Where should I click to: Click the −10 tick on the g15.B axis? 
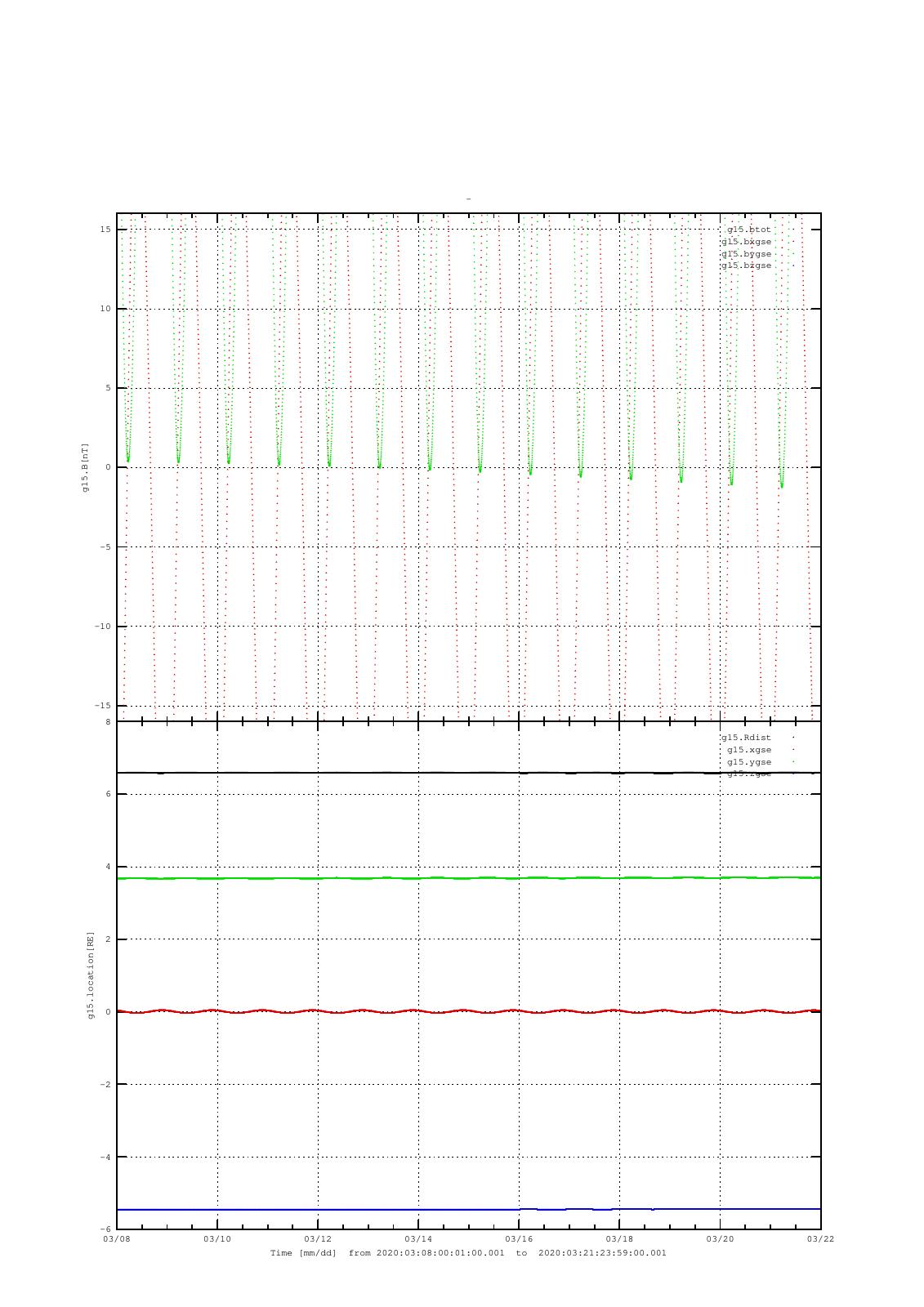click(102, 627)
